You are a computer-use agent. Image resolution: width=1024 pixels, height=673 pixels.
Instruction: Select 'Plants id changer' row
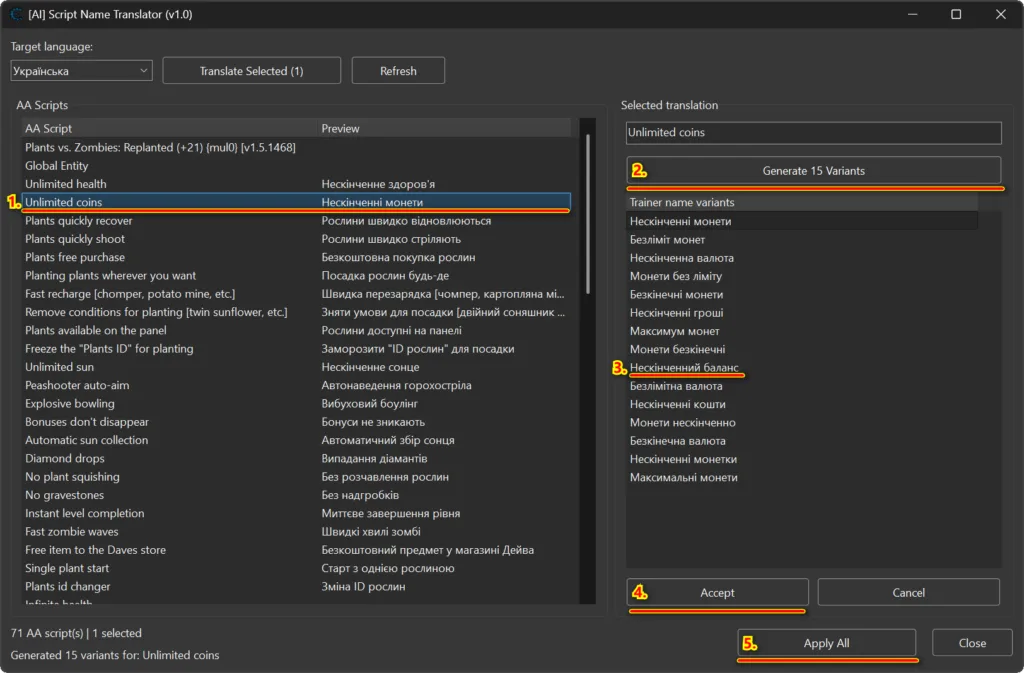coord(296,586)
